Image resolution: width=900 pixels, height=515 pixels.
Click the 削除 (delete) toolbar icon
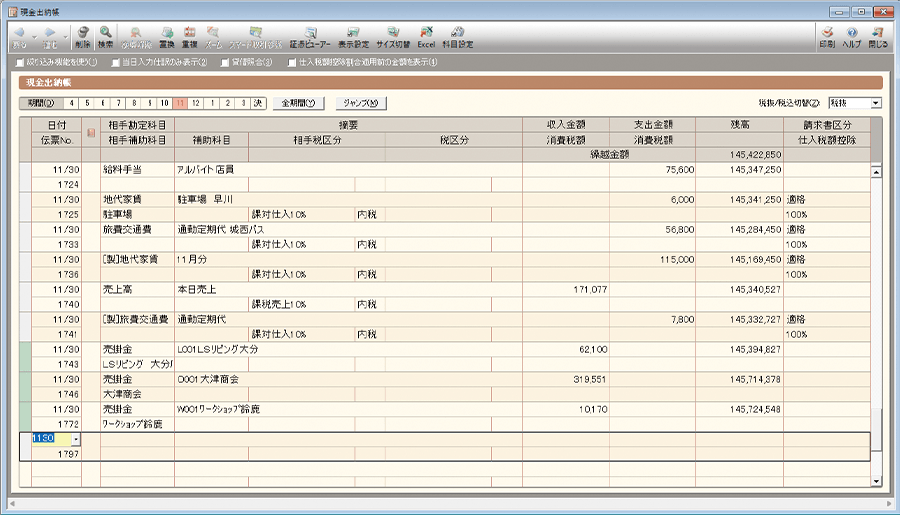(x=83, y=37)
